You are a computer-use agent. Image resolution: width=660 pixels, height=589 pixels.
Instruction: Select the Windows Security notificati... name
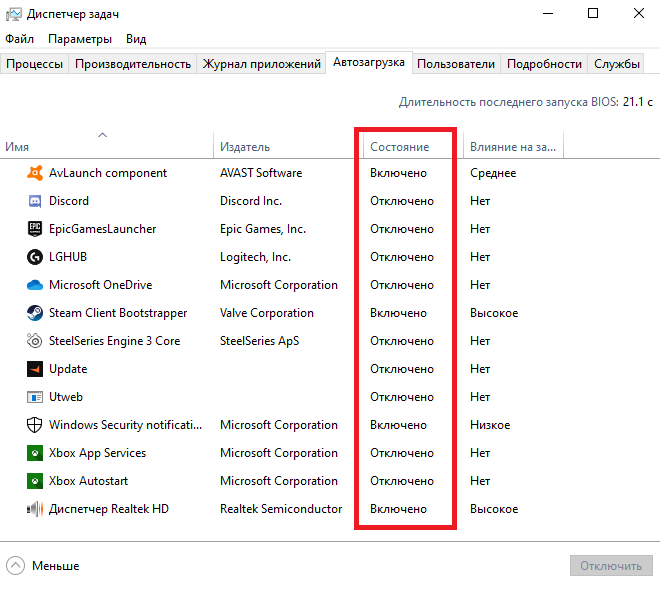[x=125, y=425]
